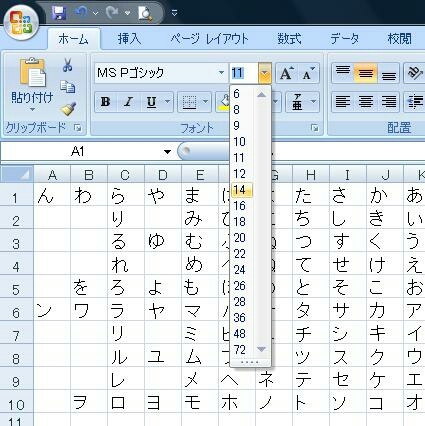Cut selection with scissors icon
The width and height of the screenshot is (425, 426).
[x=68, y=65]
